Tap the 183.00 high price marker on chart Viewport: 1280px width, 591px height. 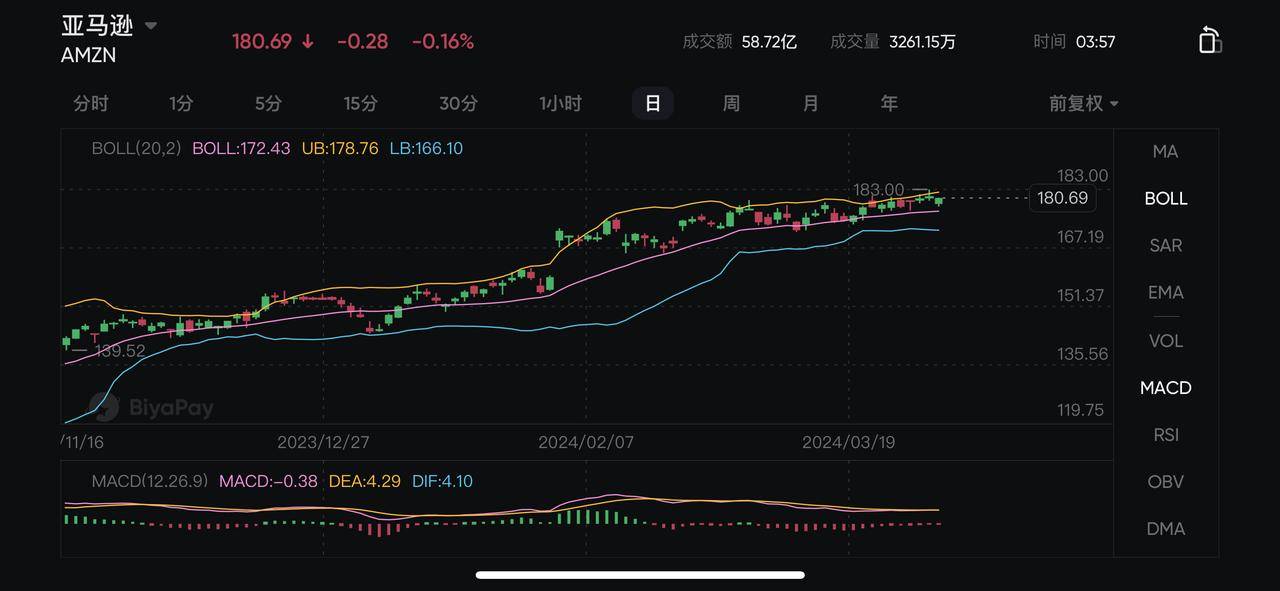878,189
